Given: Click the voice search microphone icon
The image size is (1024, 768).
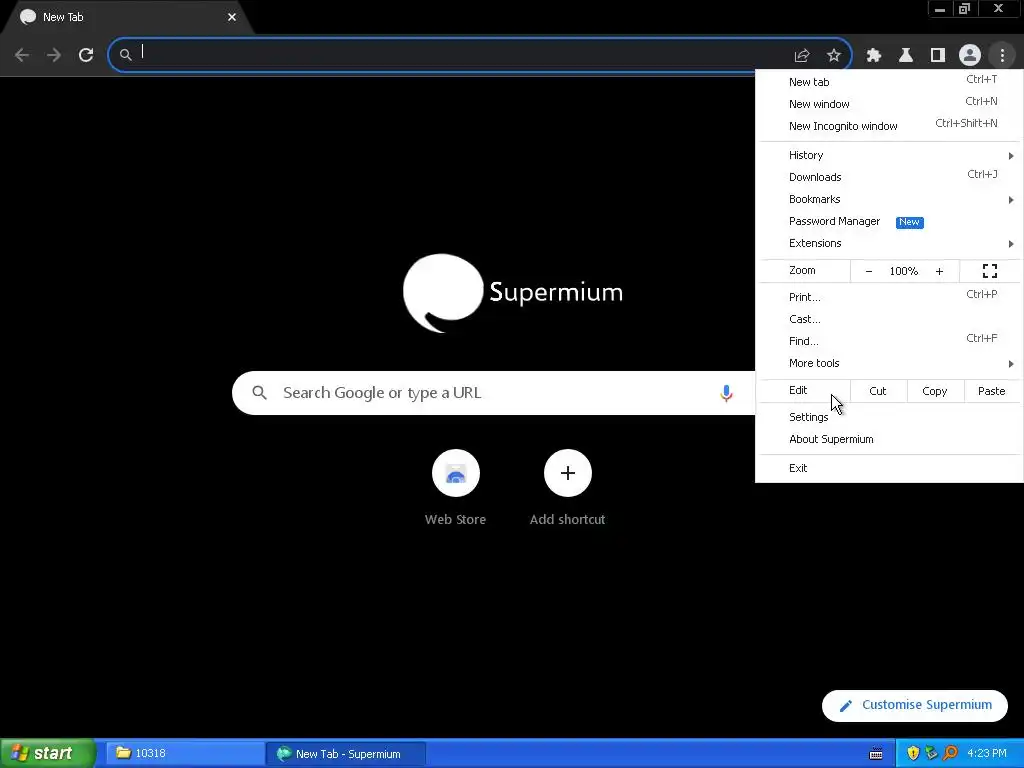Looking at the screenshot, I should (726, 393).
